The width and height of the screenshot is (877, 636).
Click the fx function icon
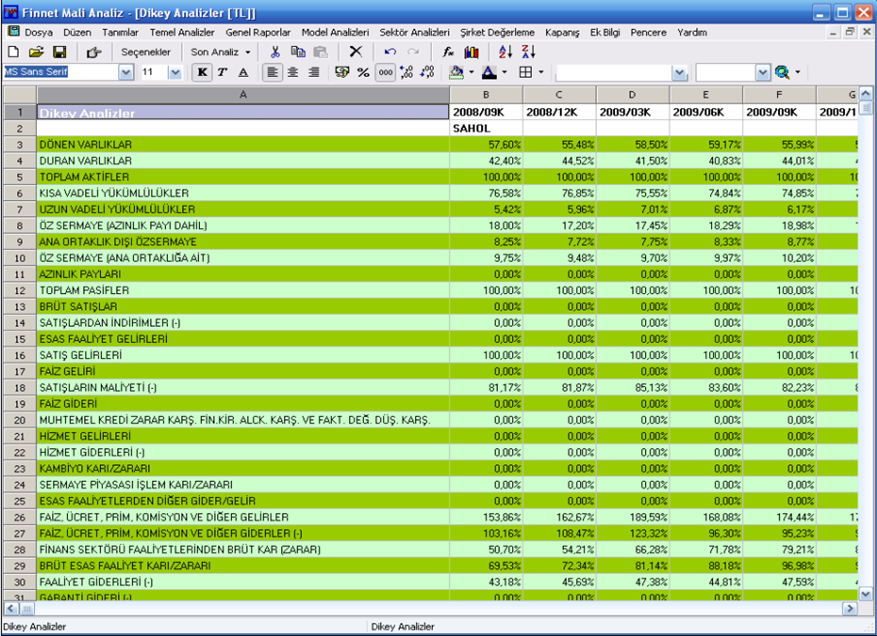(x=448, y=52)
